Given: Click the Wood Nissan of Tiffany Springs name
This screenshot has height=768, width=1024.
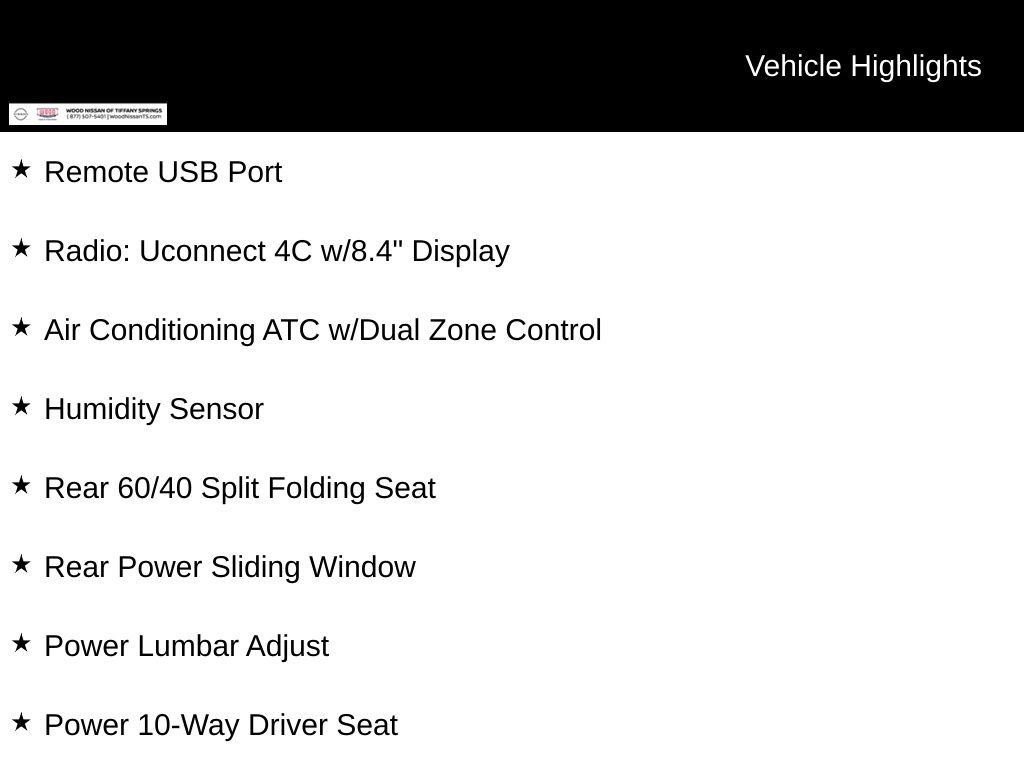Looking at the screenshot, I should click(x=113, y=110).
